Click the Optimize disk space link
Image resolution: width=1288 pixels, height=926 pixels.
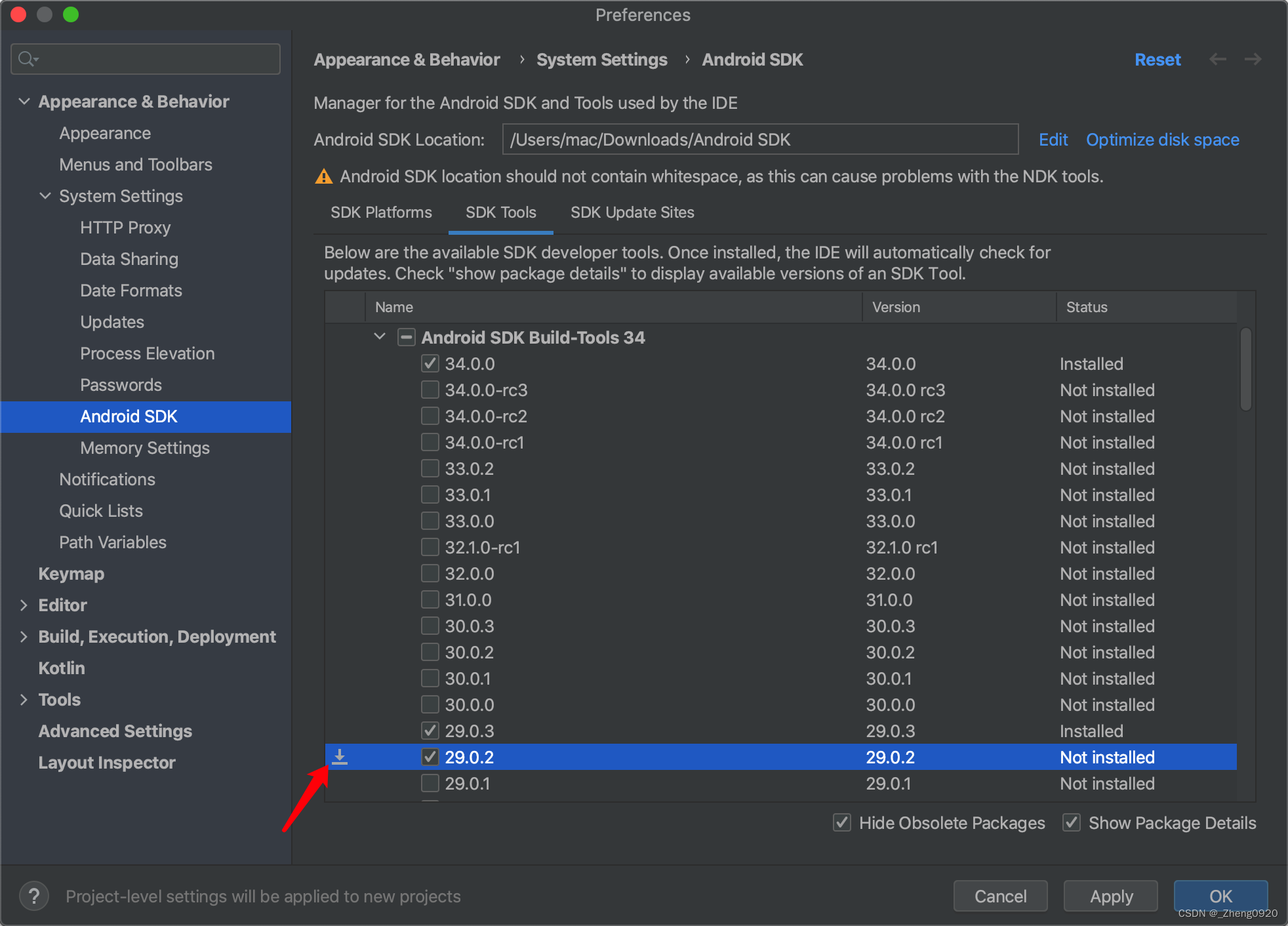pos(1162,140)
